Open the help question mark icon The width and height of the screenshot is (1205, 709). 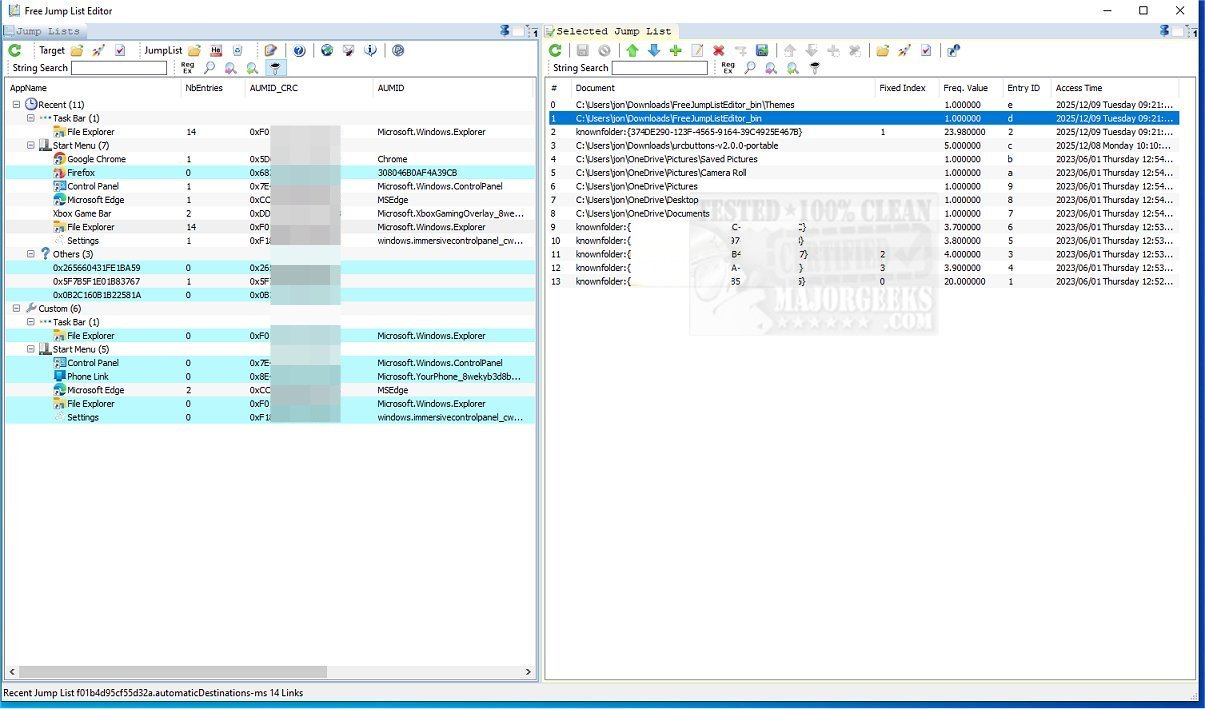point(298,50)
